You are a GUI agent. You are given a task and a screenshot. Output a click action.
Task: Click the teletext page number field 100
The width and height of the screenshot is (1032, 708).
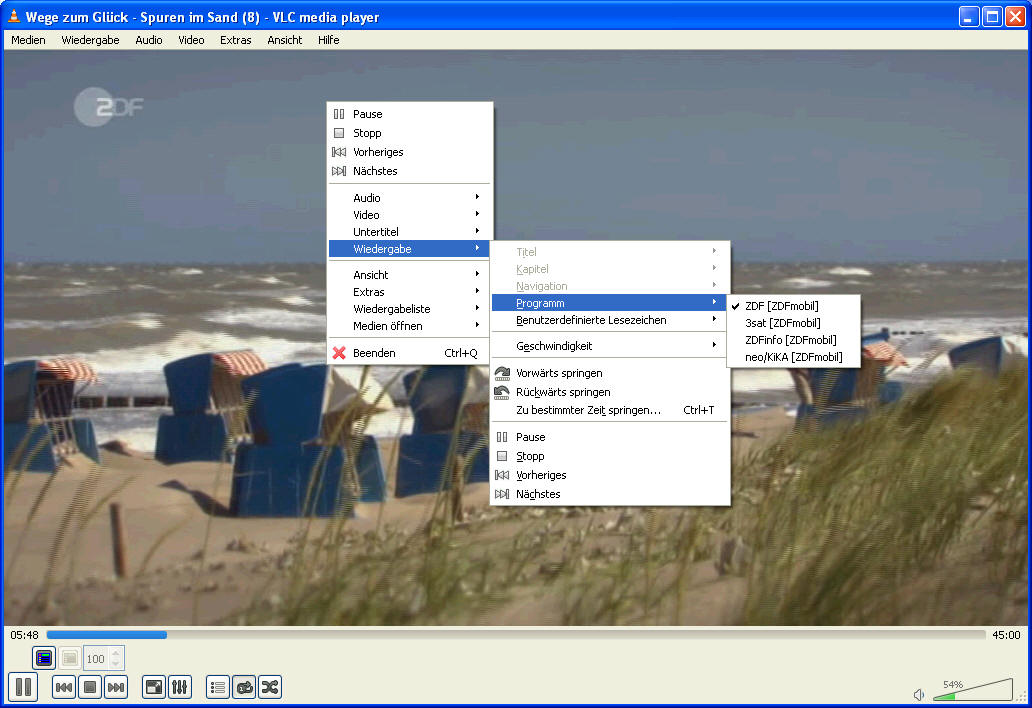point(103,658)
